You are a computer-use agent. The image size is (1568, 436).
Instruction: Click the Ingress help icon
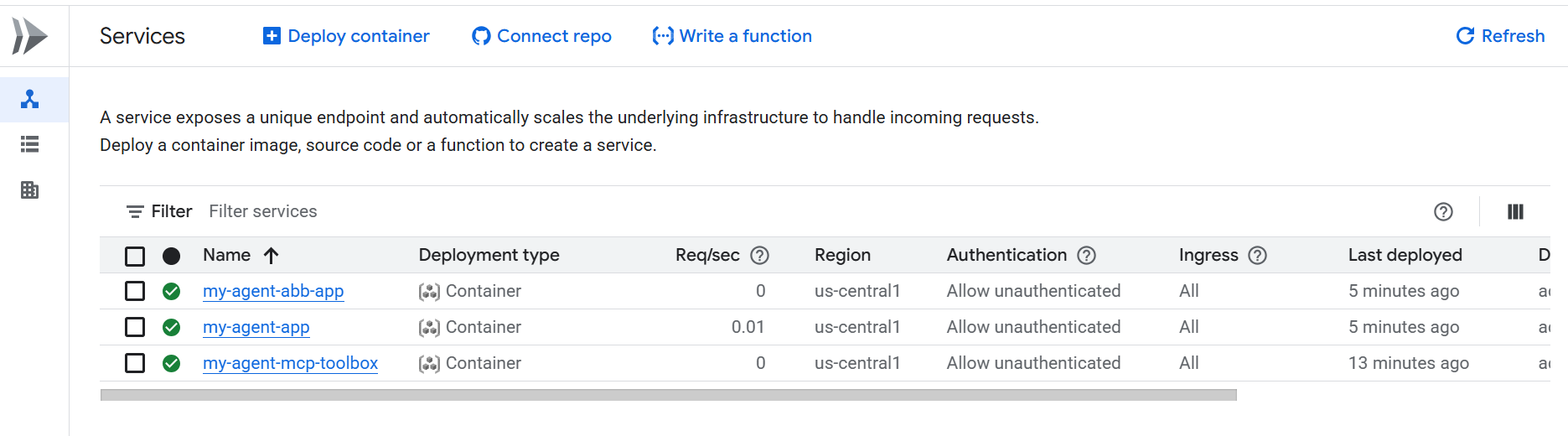click(1257, 256)
